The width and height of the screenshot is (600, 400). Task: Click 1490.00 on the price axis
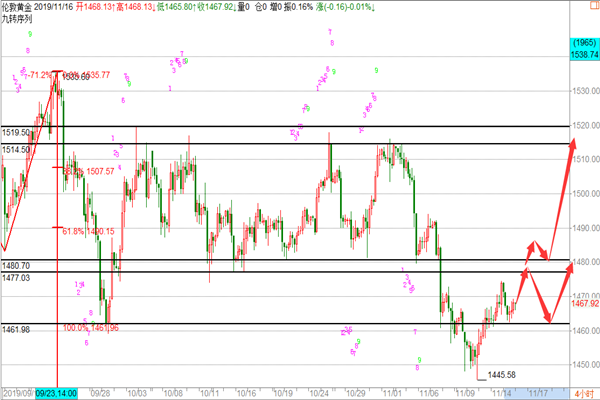(586, 228)
